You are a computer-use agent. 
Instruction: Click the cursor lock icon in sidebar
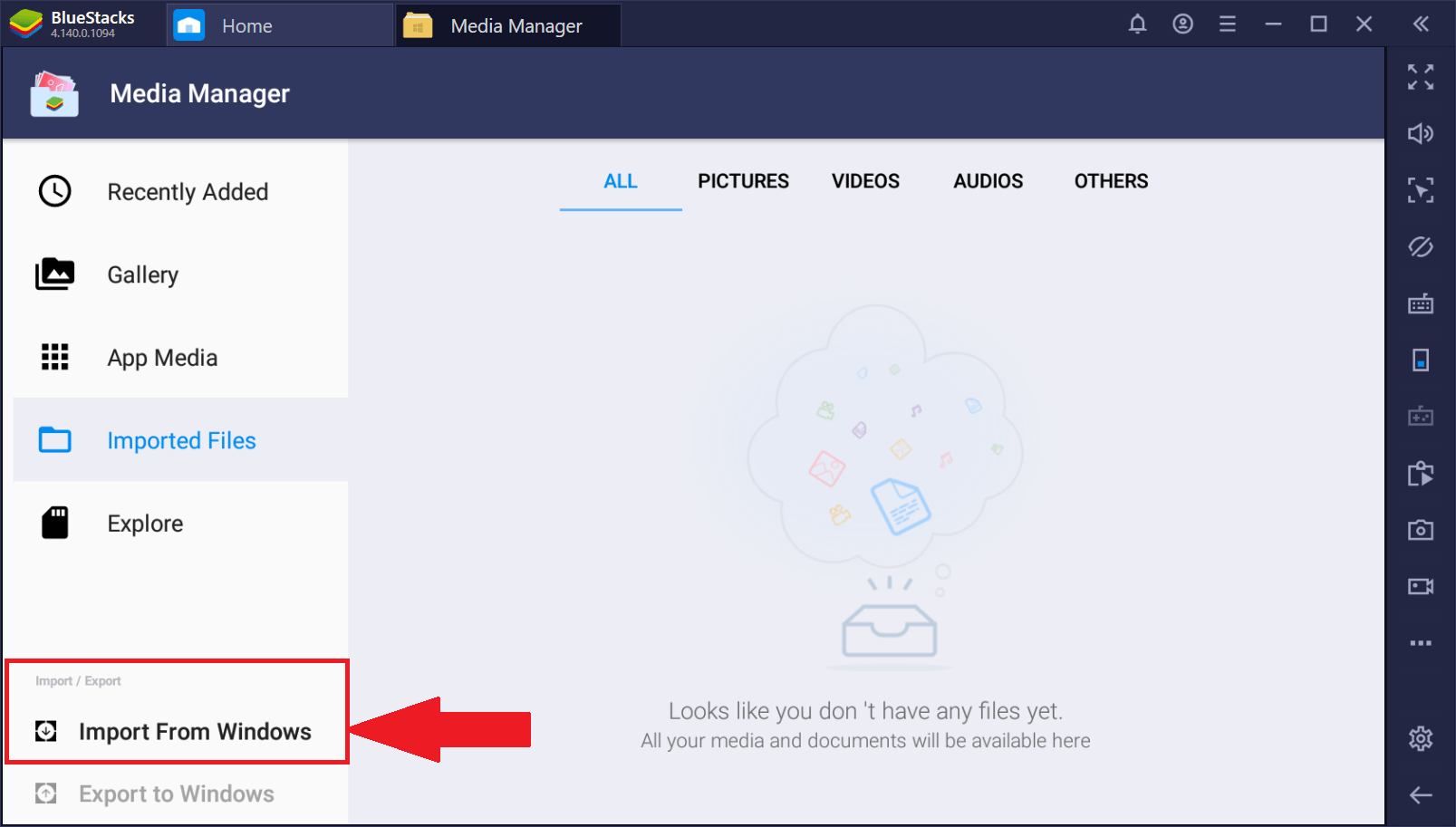pyautogui.click(x=1421, y=190)
